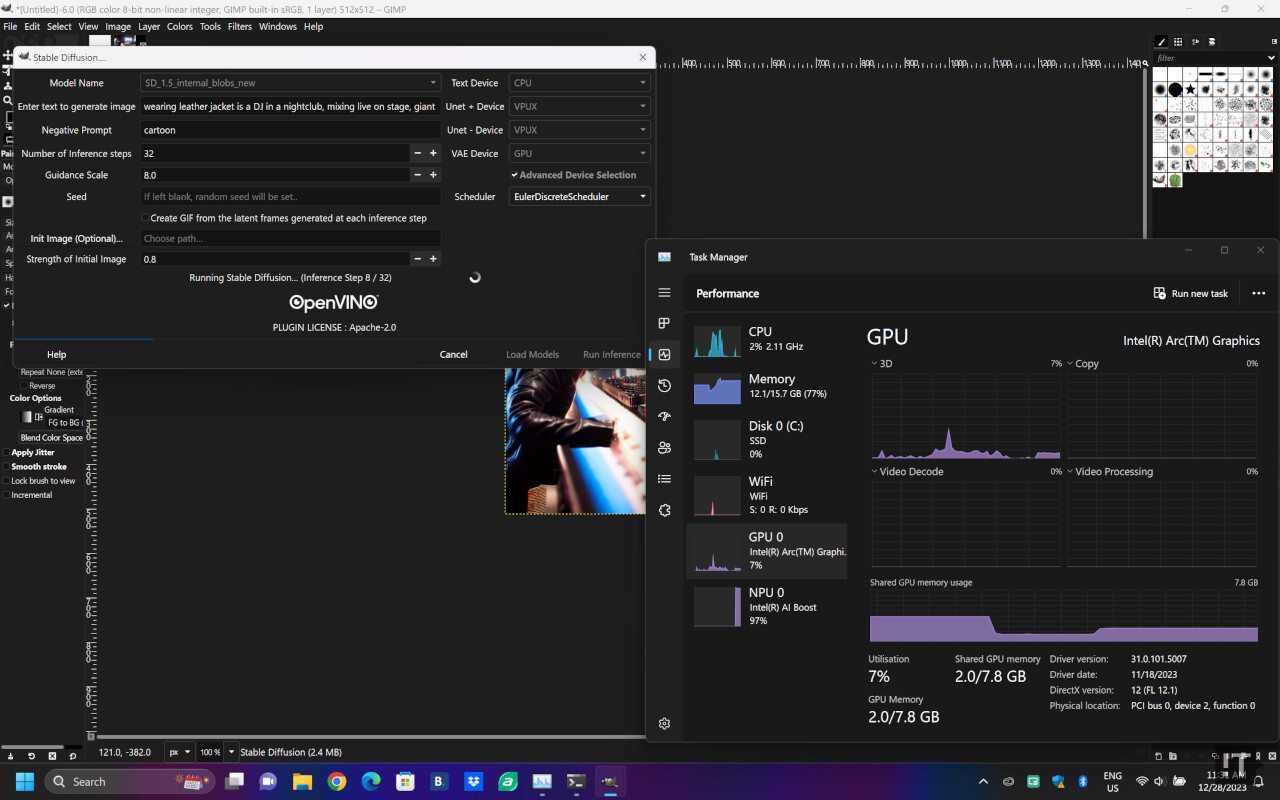Click the Help button in Stable Diffusion dialog
This screenshot has width=1280, height=800.
tap(57, 355)
